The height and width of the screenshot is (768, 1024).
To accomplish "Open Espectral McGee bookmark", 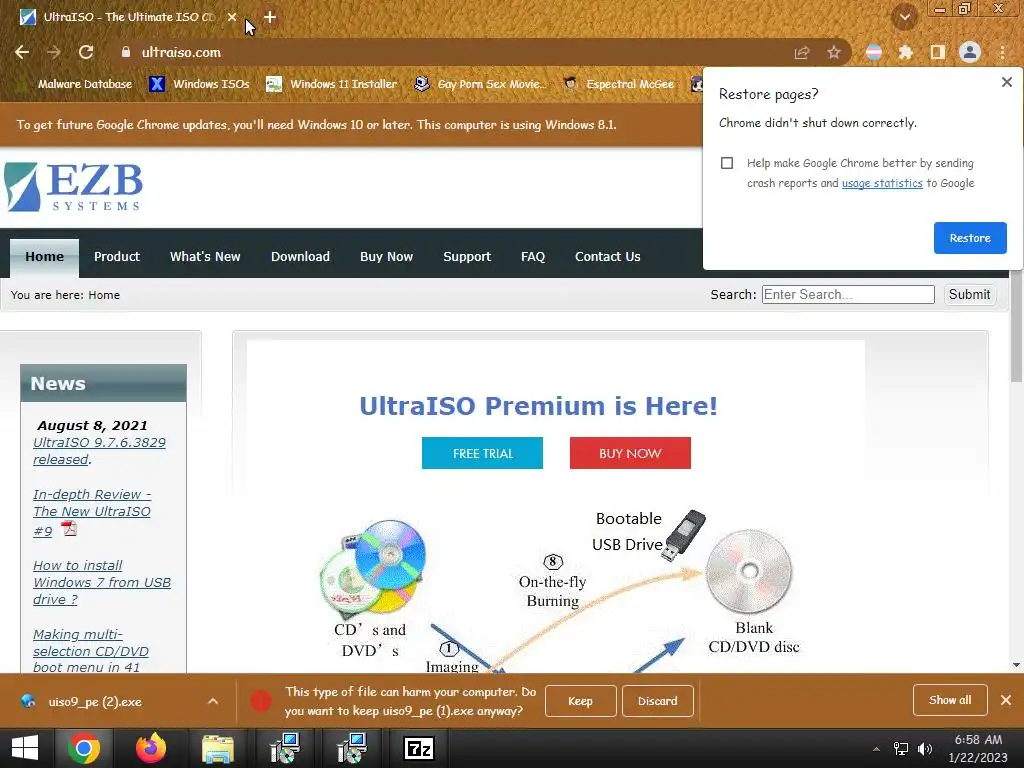I will (x=618, y=84).
